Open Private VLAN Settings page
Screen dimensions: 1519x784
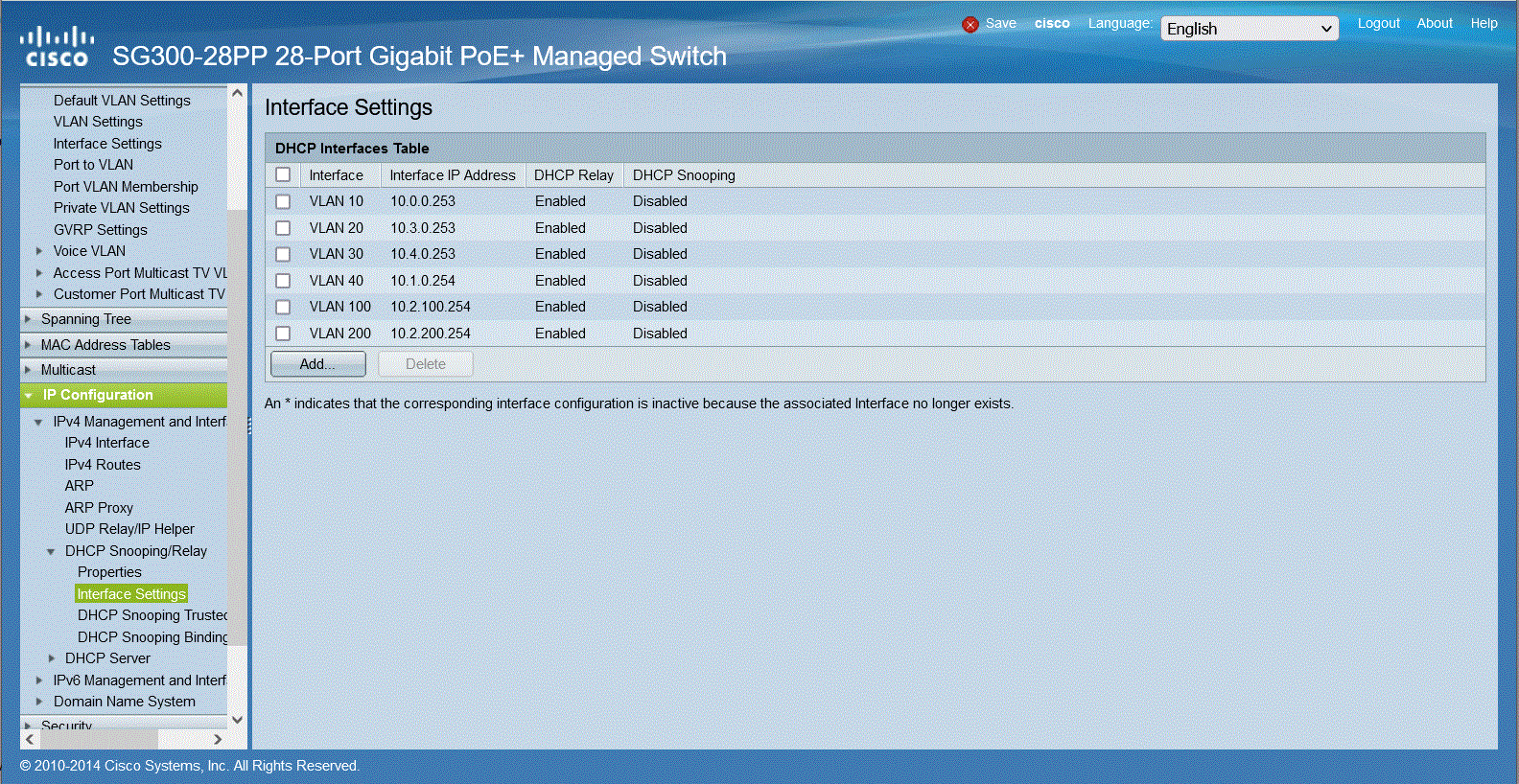[122, 208]
